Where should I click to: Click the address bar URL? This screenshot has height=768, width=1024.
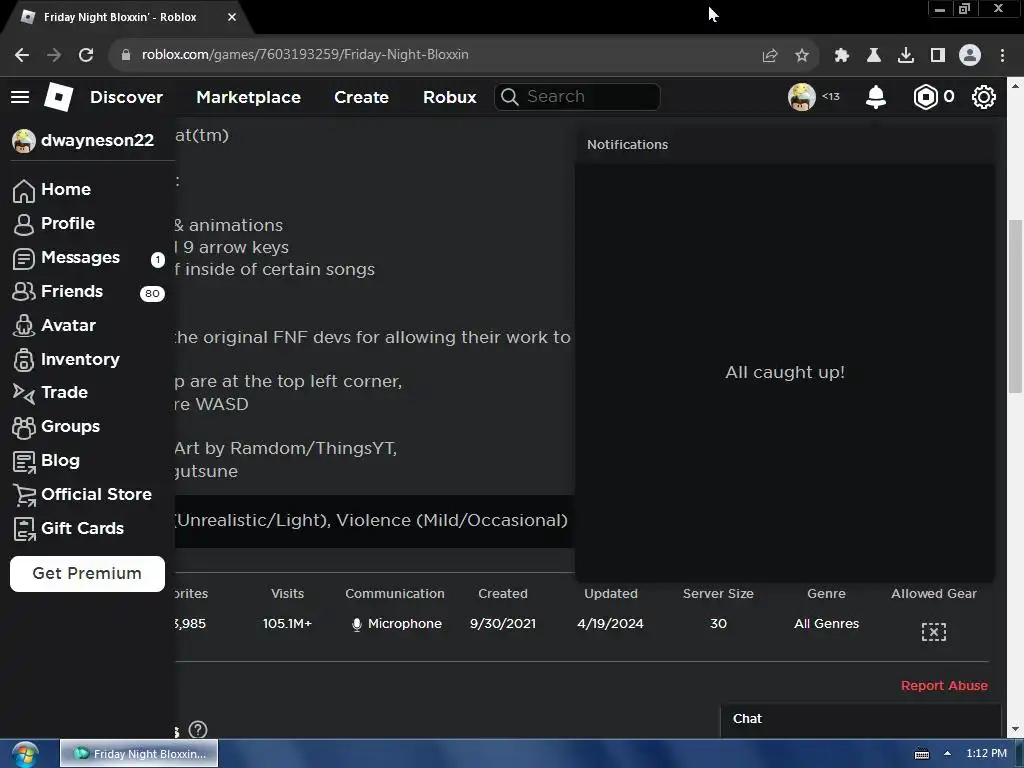[x=305, y=55]
